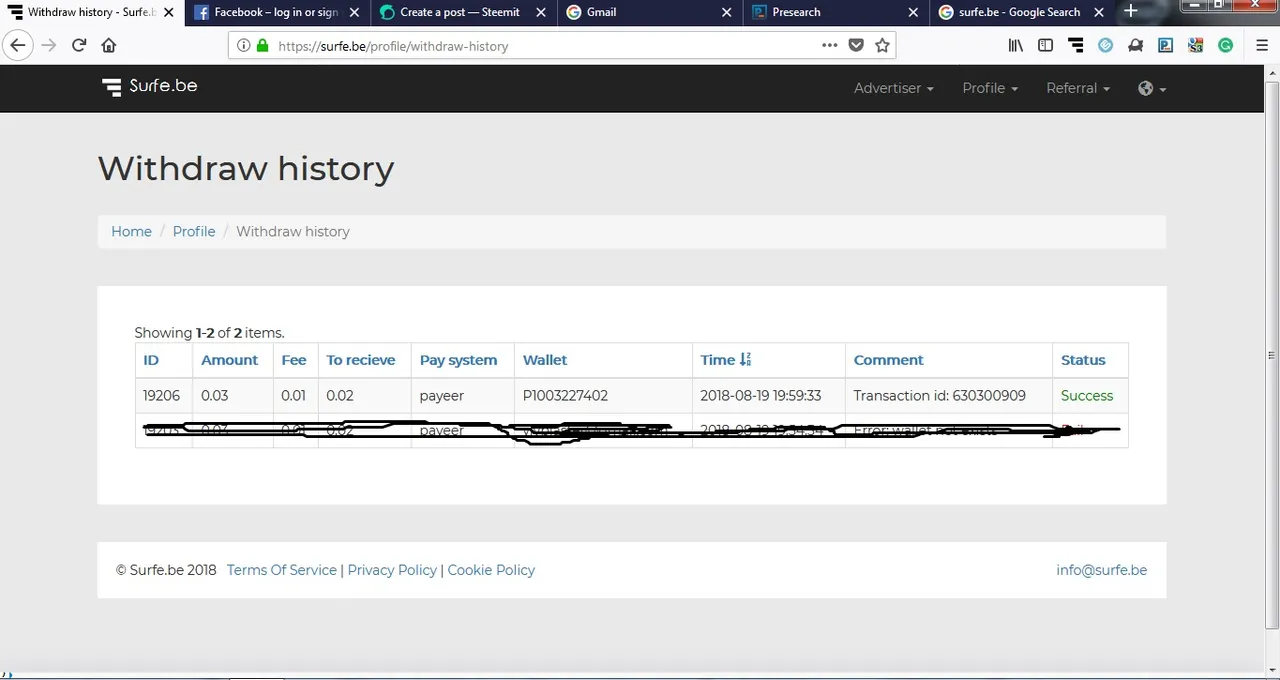The height and width of the screenshot is (680, 1280).
Task: Click the Surfe.be logo in header
Action: 150,86
